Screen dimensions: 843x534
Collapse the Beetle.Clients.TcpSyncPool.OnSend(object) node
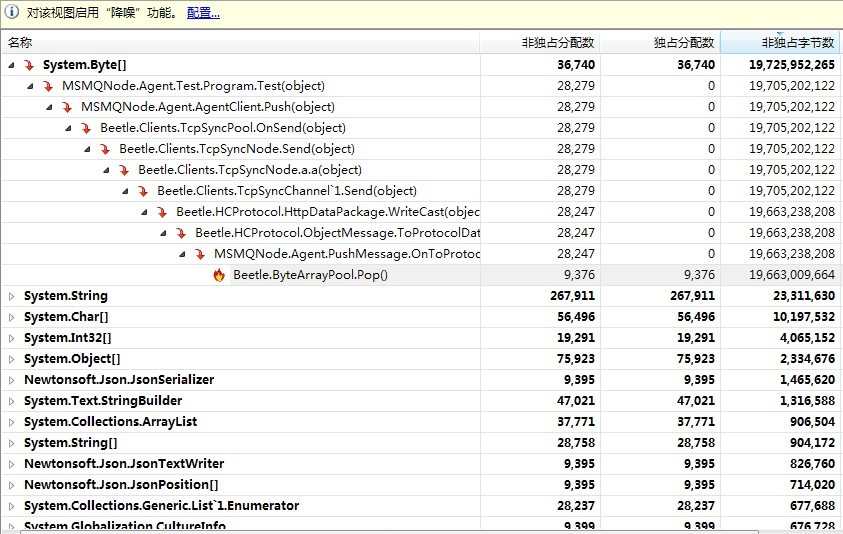pos(68,128)
